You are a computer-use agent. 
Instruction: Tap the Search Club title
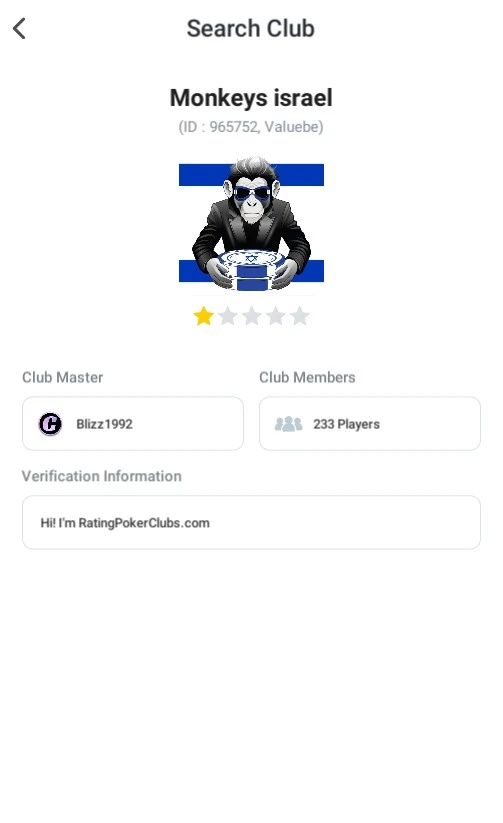(251, 28)
